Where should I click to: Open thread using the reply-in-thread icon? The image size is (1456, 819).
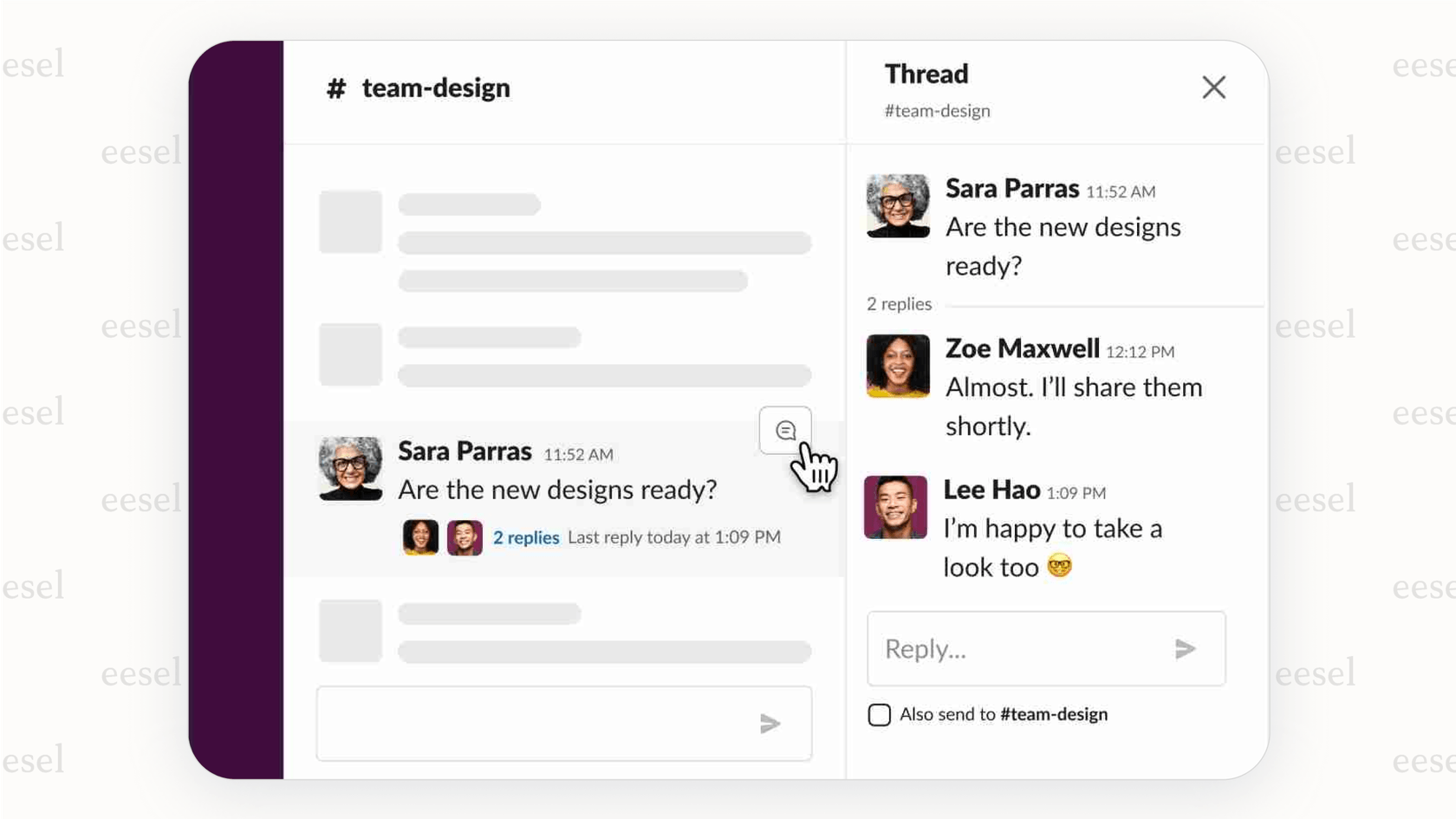[784, 429]
